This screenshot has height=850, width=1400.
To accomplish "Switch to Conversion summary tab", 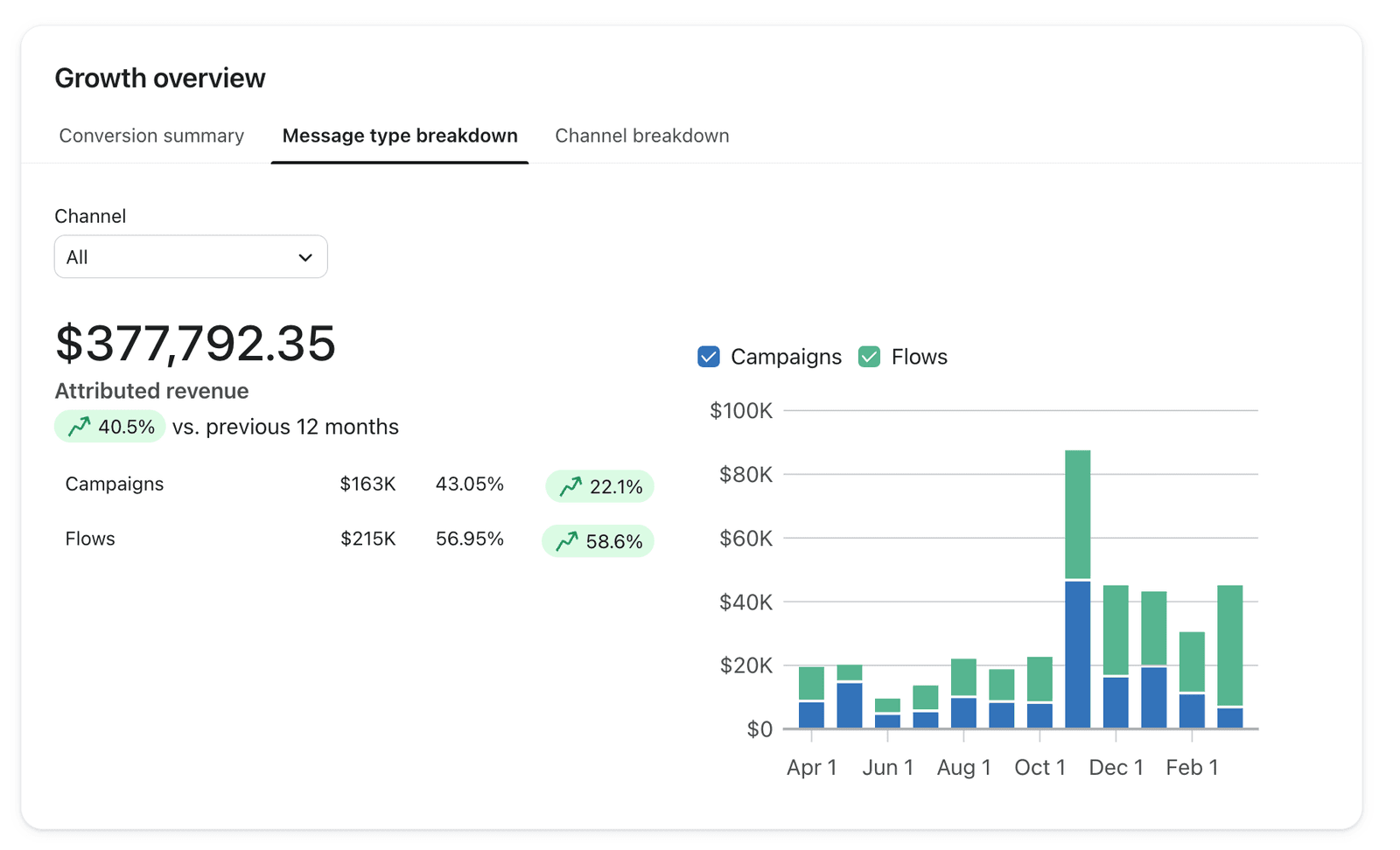I will [x=151, y=136].
